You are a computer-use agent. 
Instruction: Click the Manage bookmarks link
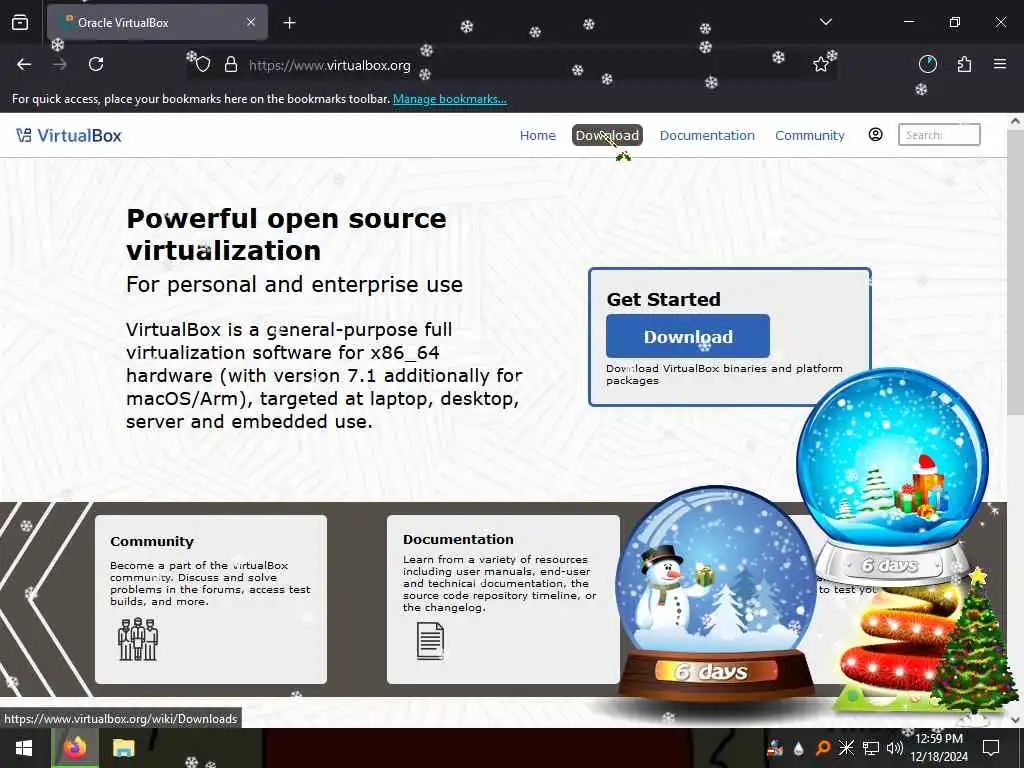tap(449, 99)
